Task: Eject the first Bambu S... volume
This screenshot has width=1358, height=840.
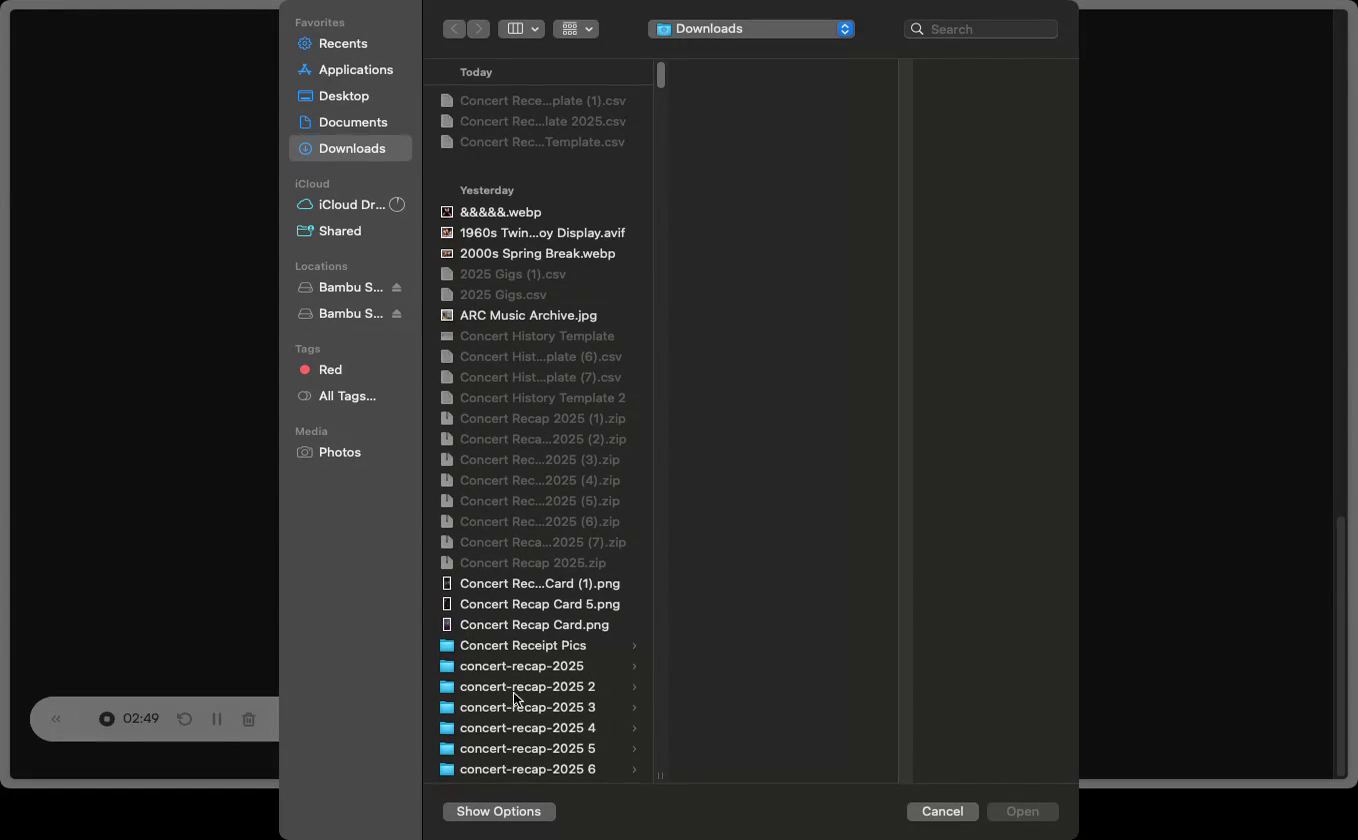Action: pyautogui.click(x=397, y=288)
